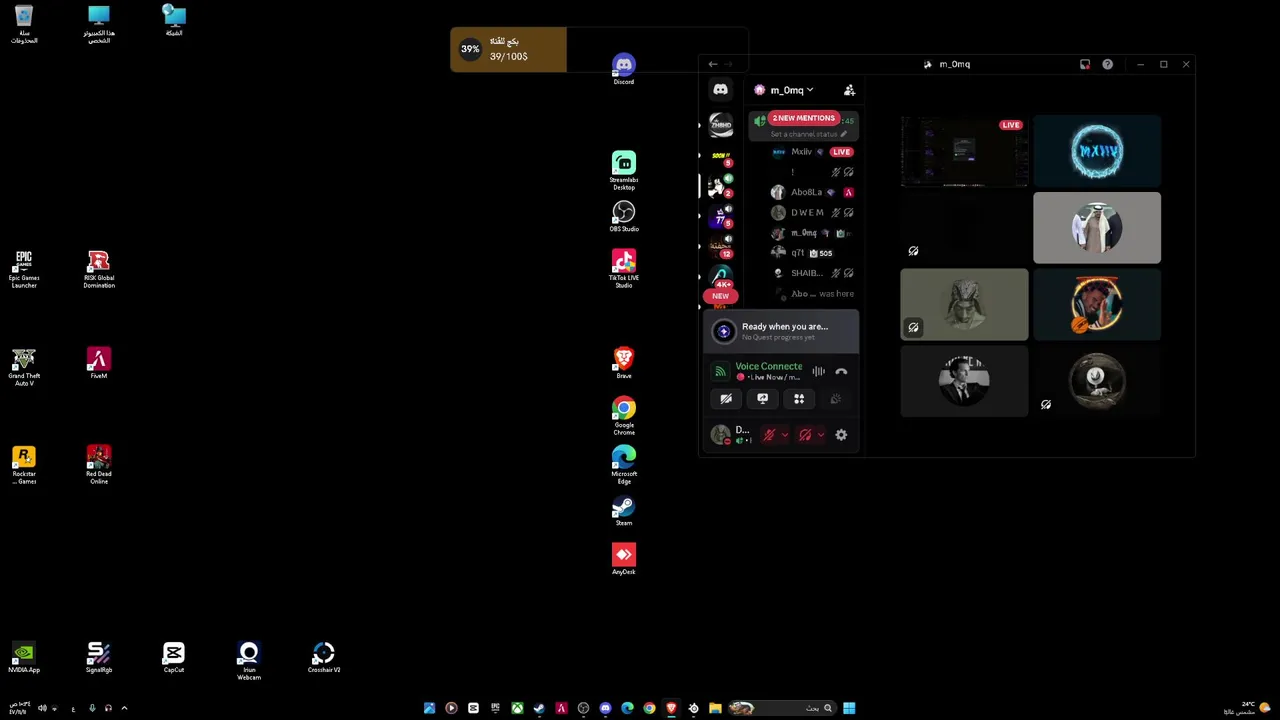Toggle screen share button in voice panel

[762, 399]
